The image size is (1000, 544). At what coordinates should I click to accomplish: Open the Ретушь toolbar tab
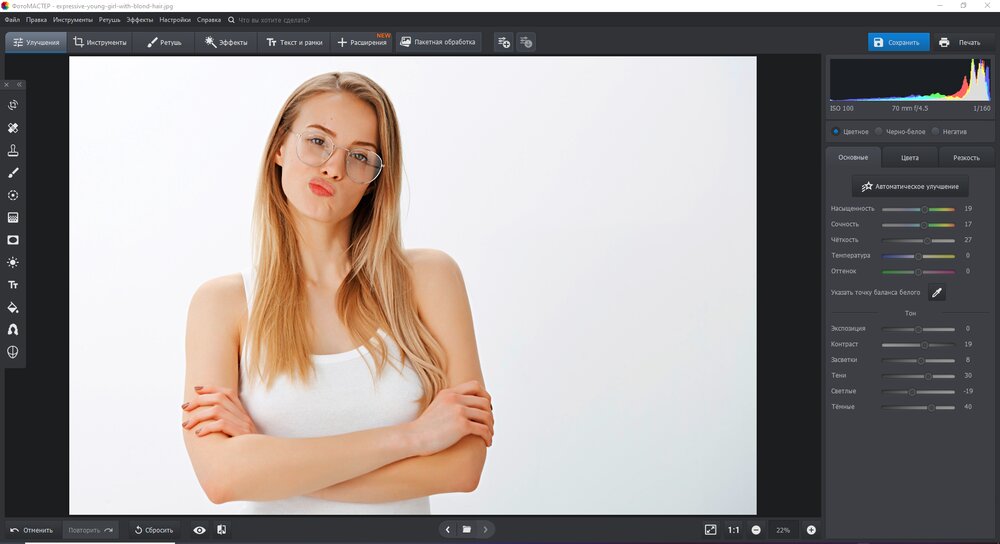click(x=166, y=42)
